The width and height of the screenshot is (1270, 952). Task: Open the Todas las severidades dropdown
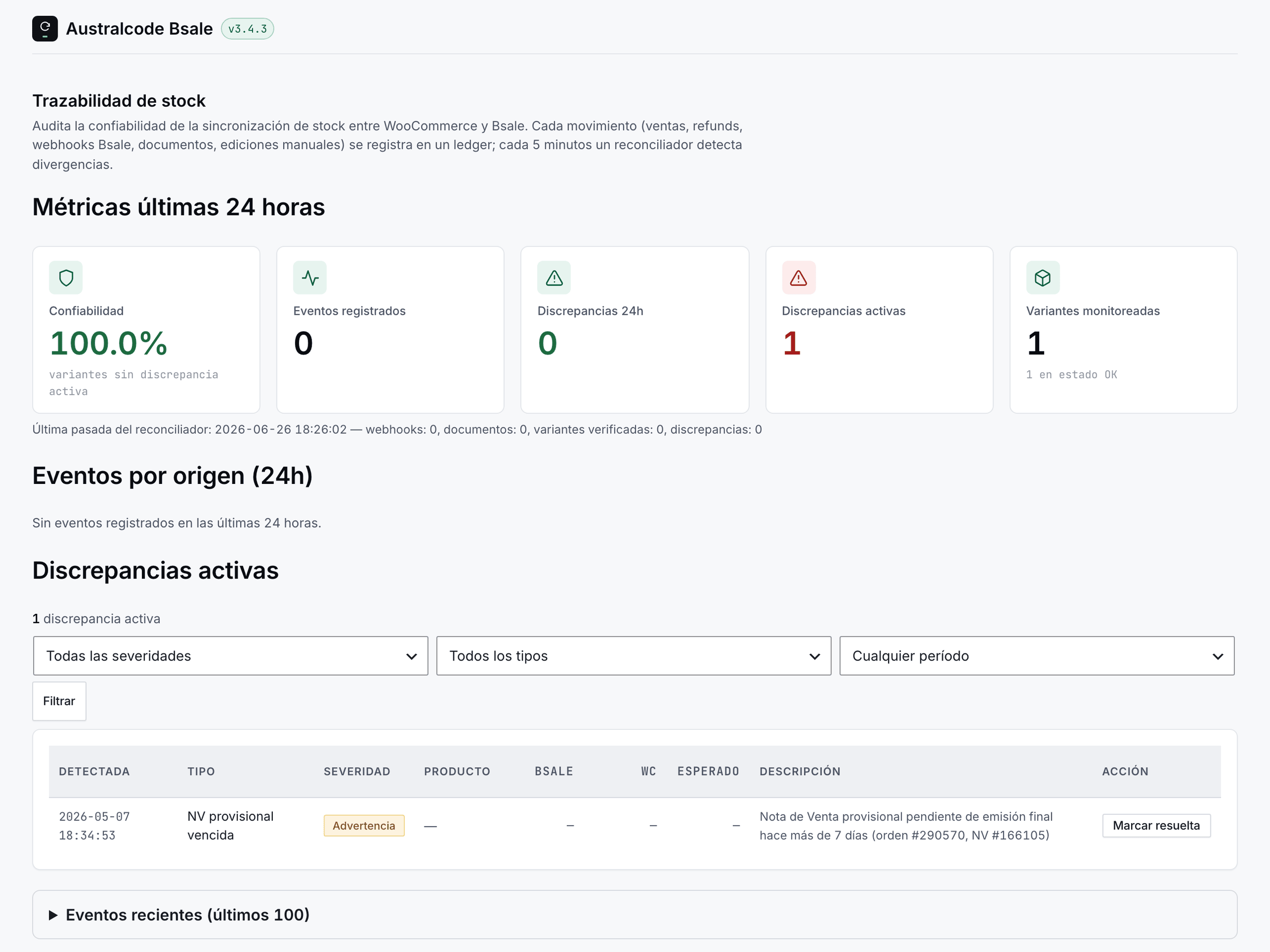[231, 656]
